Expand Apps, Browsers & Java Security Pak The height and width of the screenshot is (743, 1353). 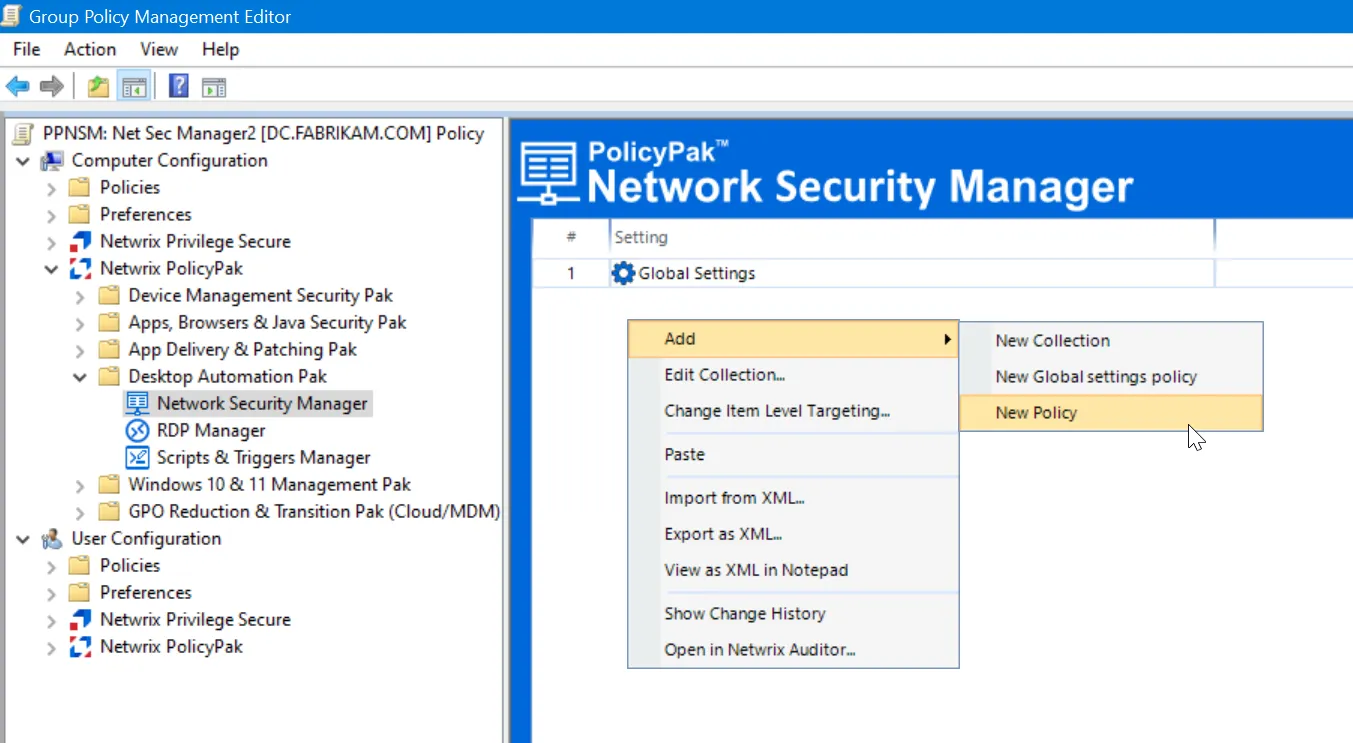pyautogui.click(x=80, y=323)
